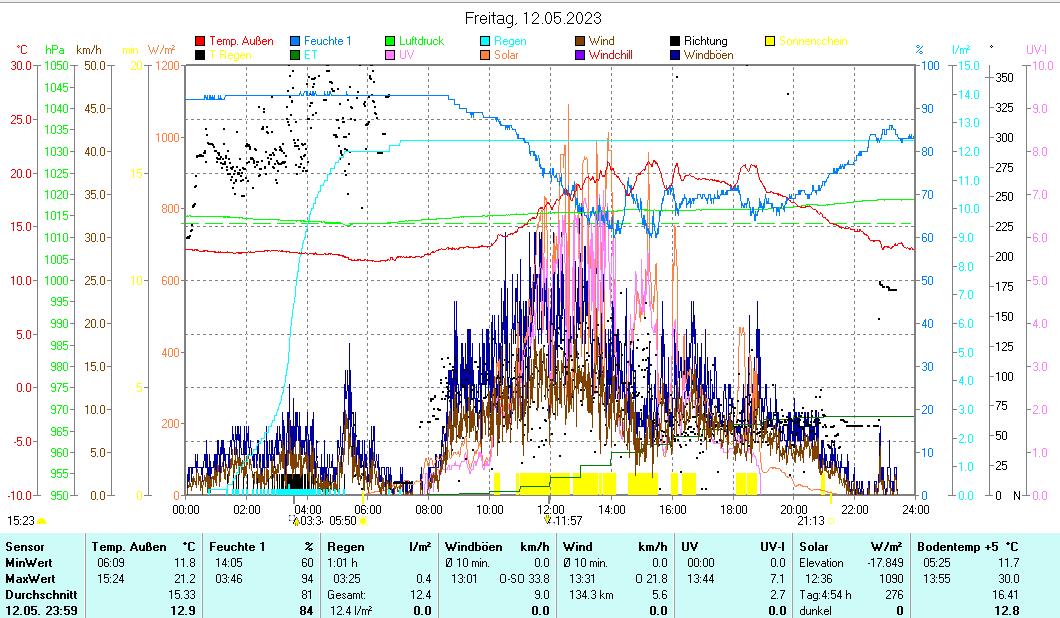The width and height of the screenshot is (1060, 618).
Task: Click the dark blue Windböen legend square
Action: click(x=676, y=55)
